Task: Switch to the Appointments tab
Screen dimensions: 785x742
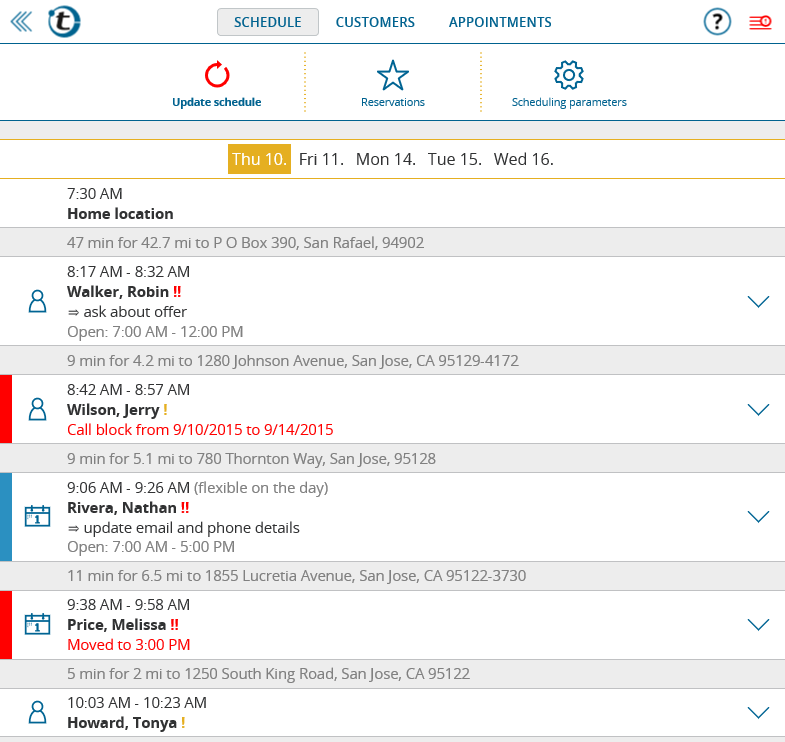Action: (500, 22)
